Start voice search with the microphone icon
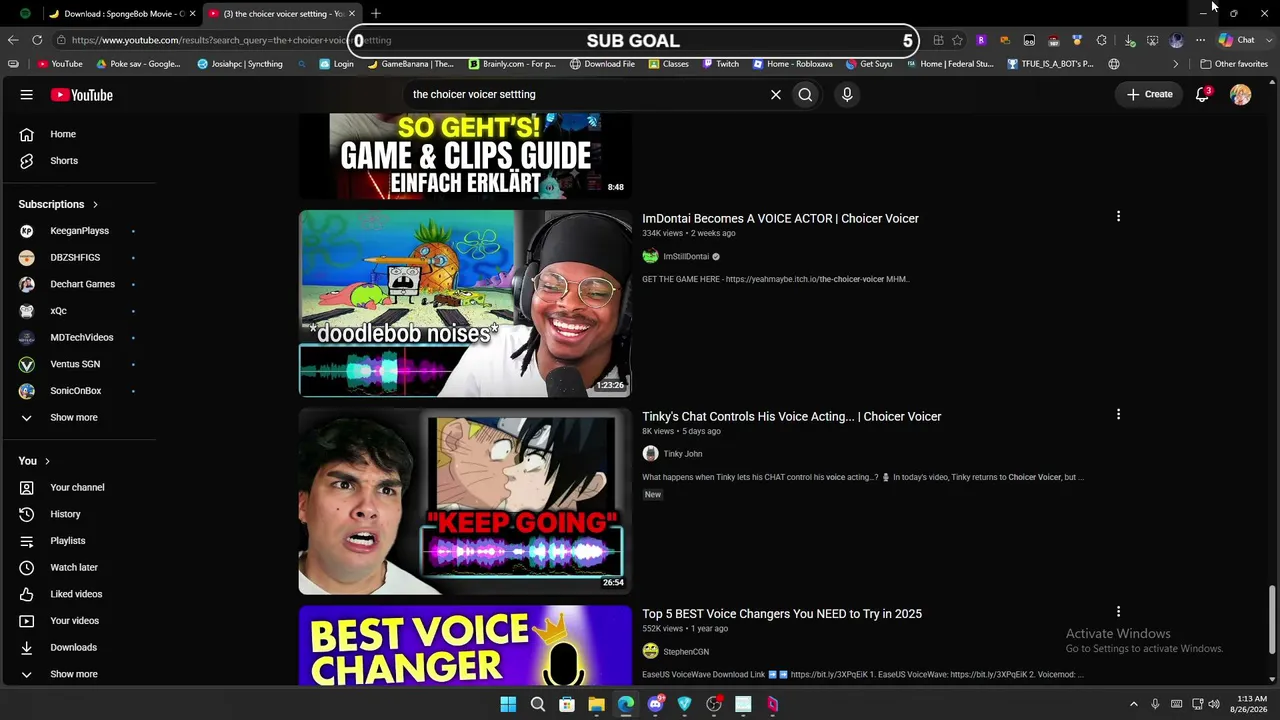Viewport: 1280px width, 720px height. 847,94
